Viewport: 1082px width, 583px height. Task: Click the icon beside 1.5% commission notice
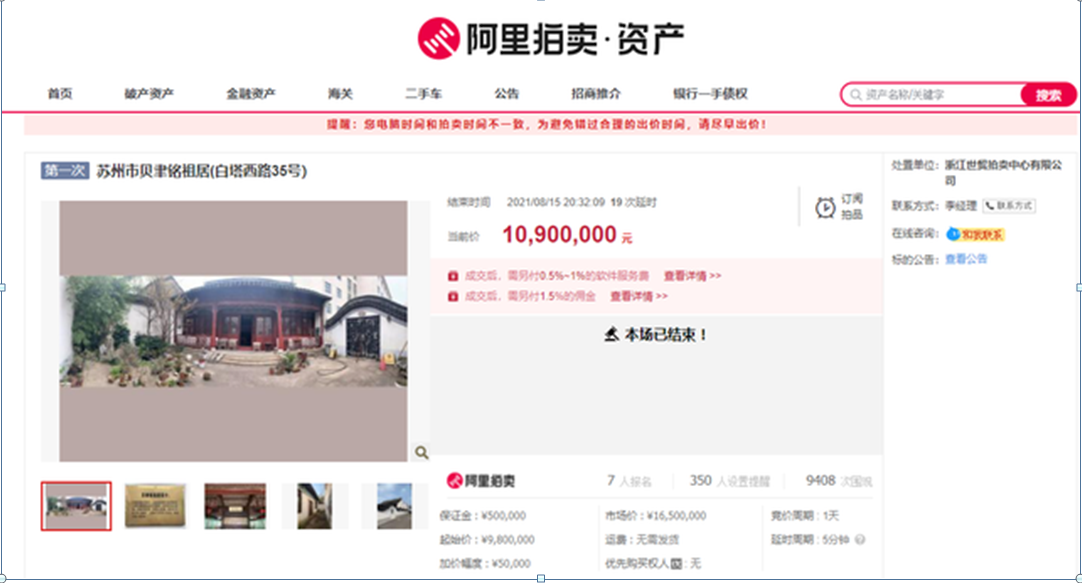(453, 297)
